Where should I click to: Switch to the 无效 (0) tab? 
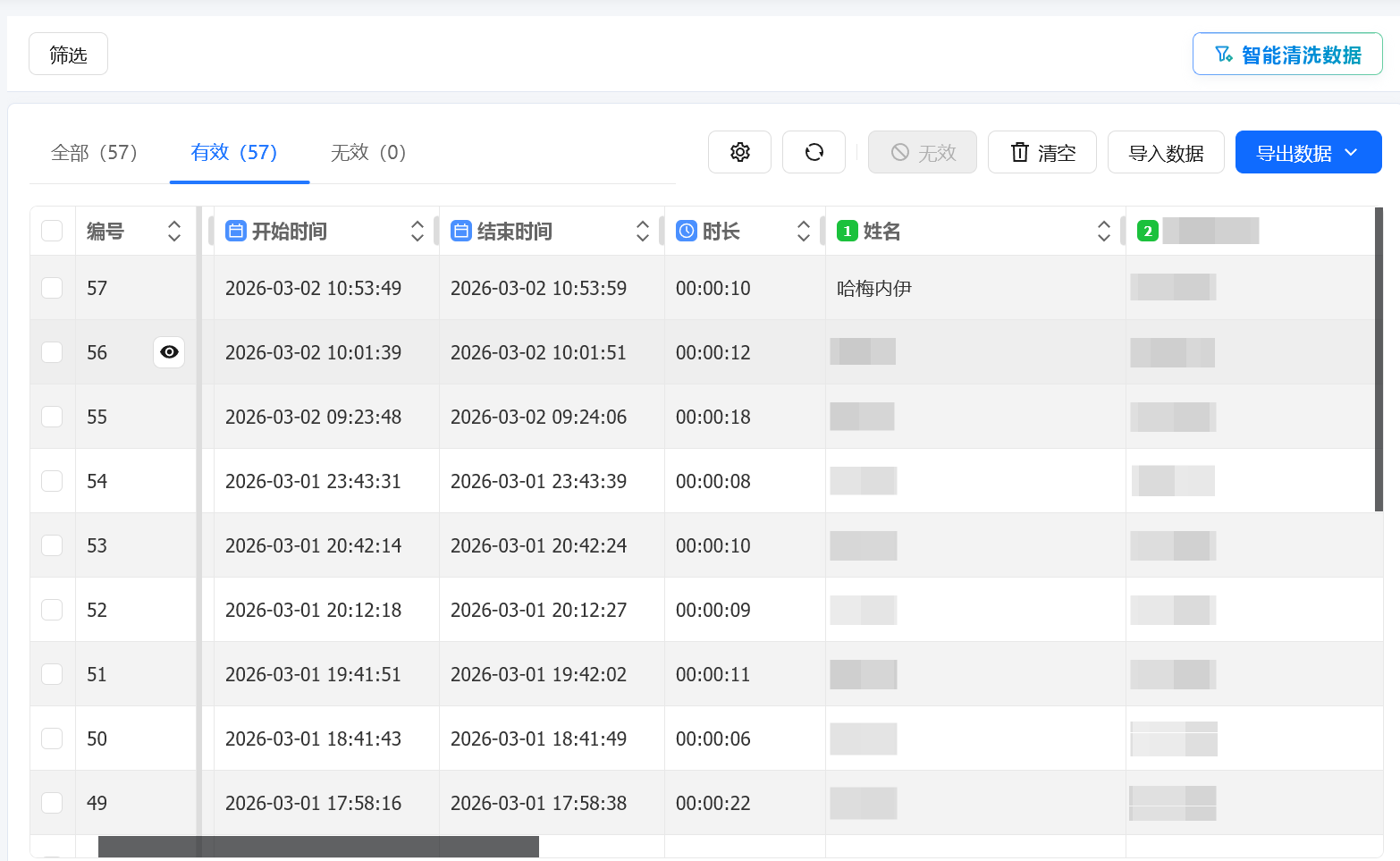[x=368, y=153]
